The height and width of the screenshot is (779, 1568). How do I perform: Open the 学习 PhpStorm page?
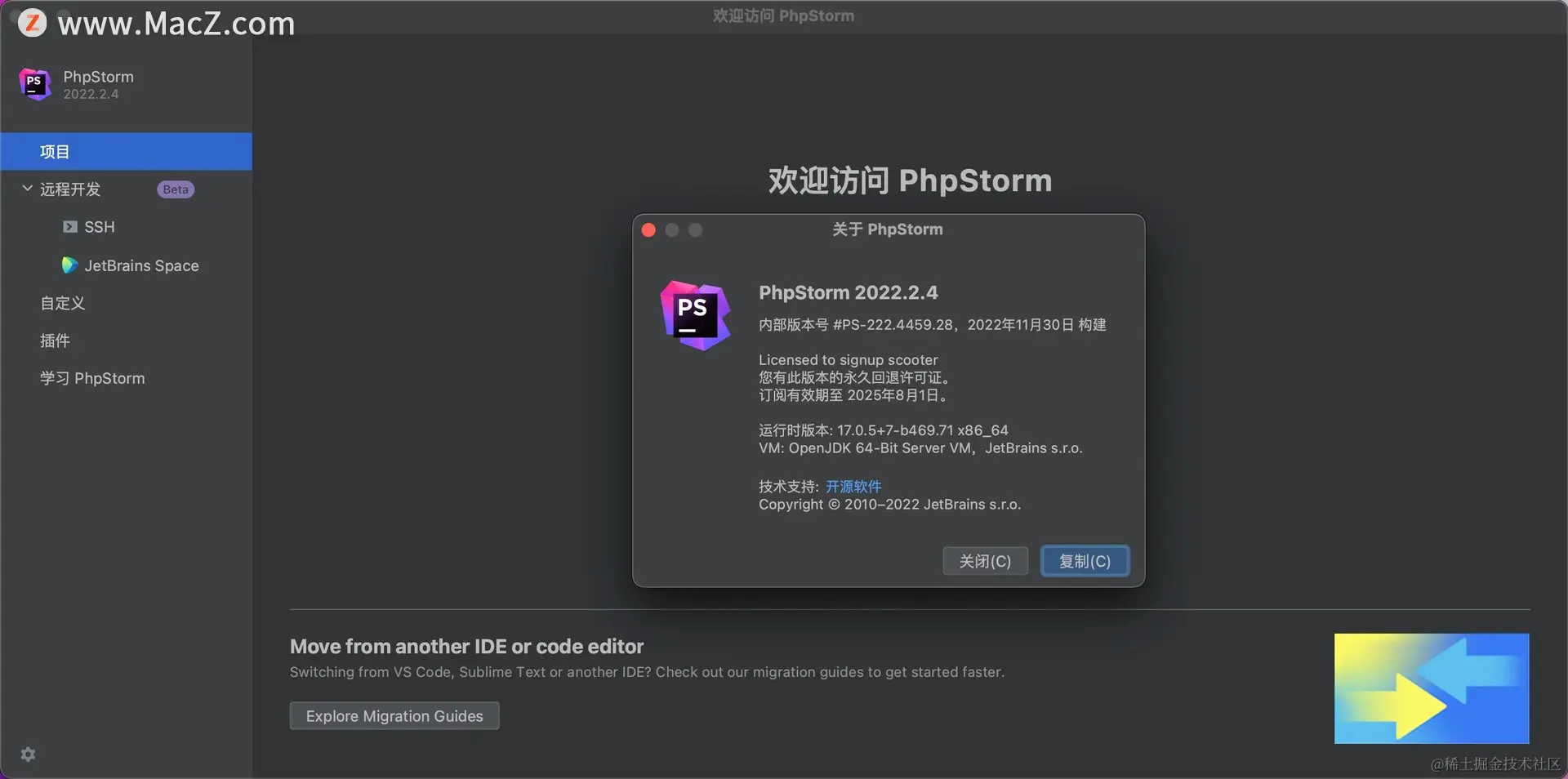(92, 378)
